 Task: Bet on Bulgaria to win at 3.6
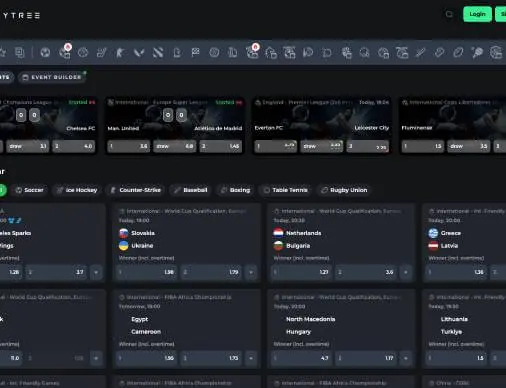[x=366, y=272]
